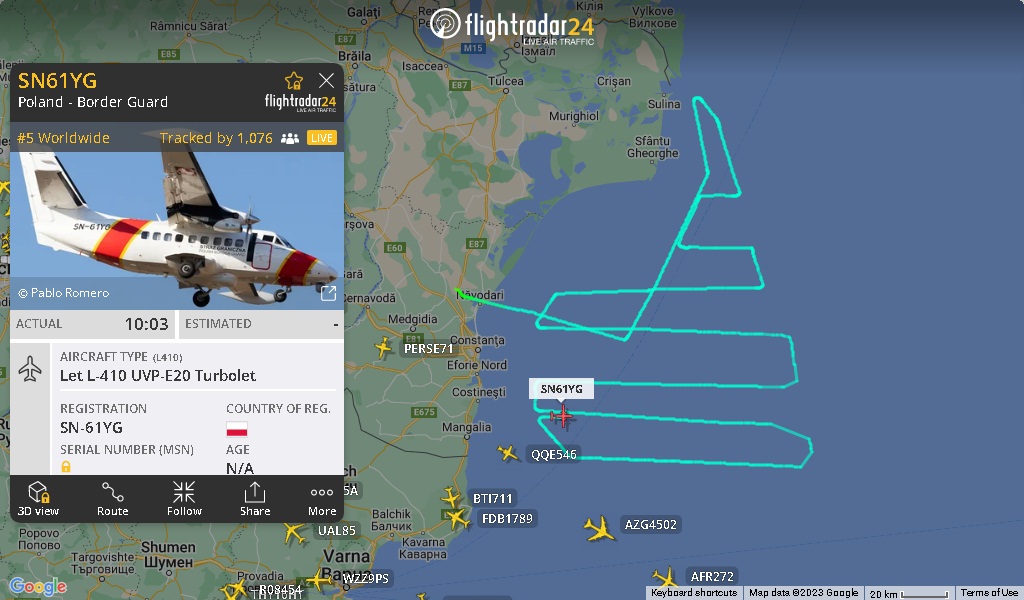Open Keyboard shortcuts for the map
The width and height of the screenshot is (1024, 600).
tap(694, 593)
